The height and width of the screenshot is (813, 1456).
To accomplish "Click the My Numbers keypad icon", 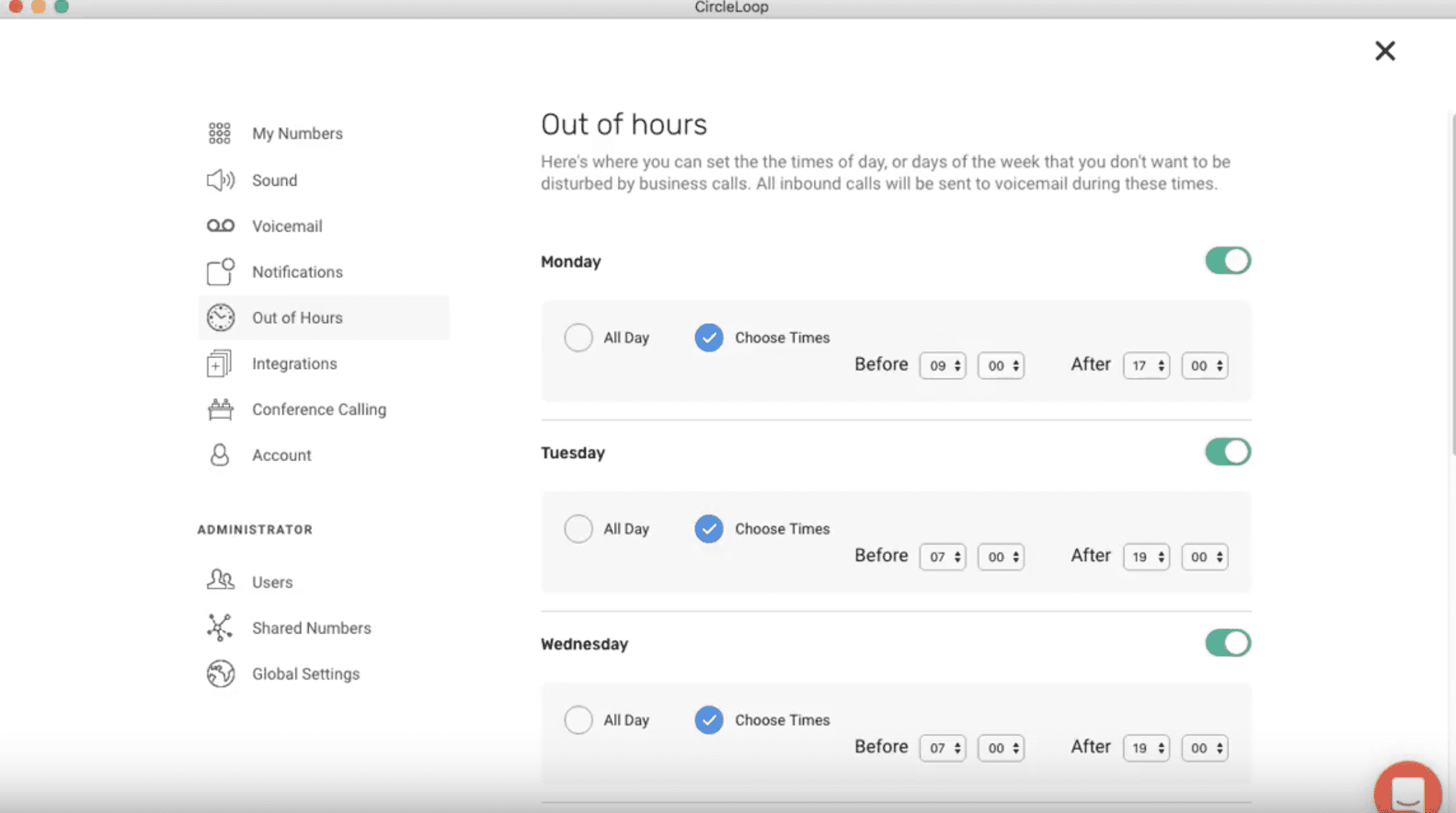I will 219,133.
